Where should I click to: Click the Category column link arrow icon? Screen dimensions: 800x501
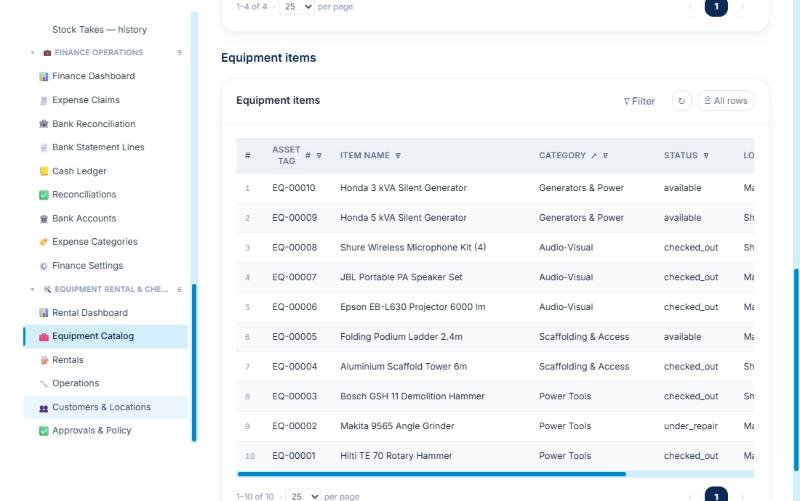[x=594, y=156]
